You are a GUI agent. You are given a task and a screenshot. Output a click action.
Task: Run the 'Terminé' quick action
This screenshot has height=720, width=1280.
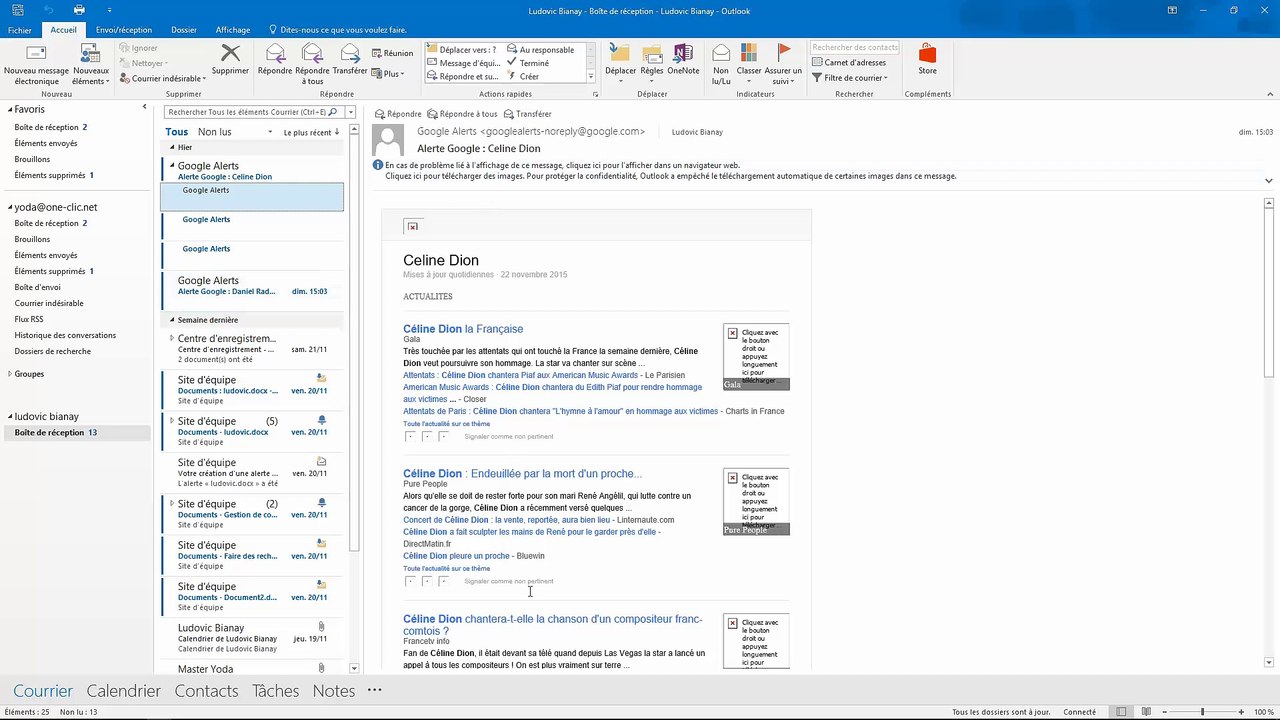(528, 63)
